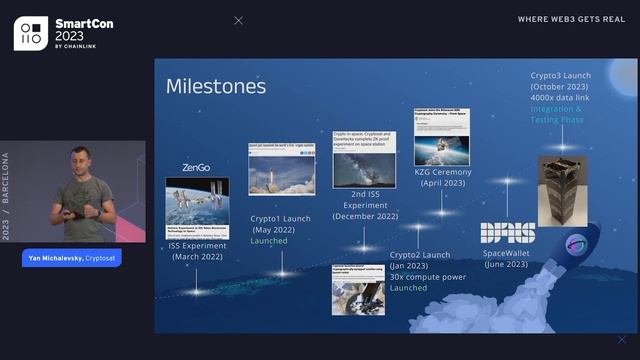Image resolution: width=640 pixels, height=360 pixels.
Task: Click the timeline star marker below KZG Ceremony
Action: tap(442, 213)
